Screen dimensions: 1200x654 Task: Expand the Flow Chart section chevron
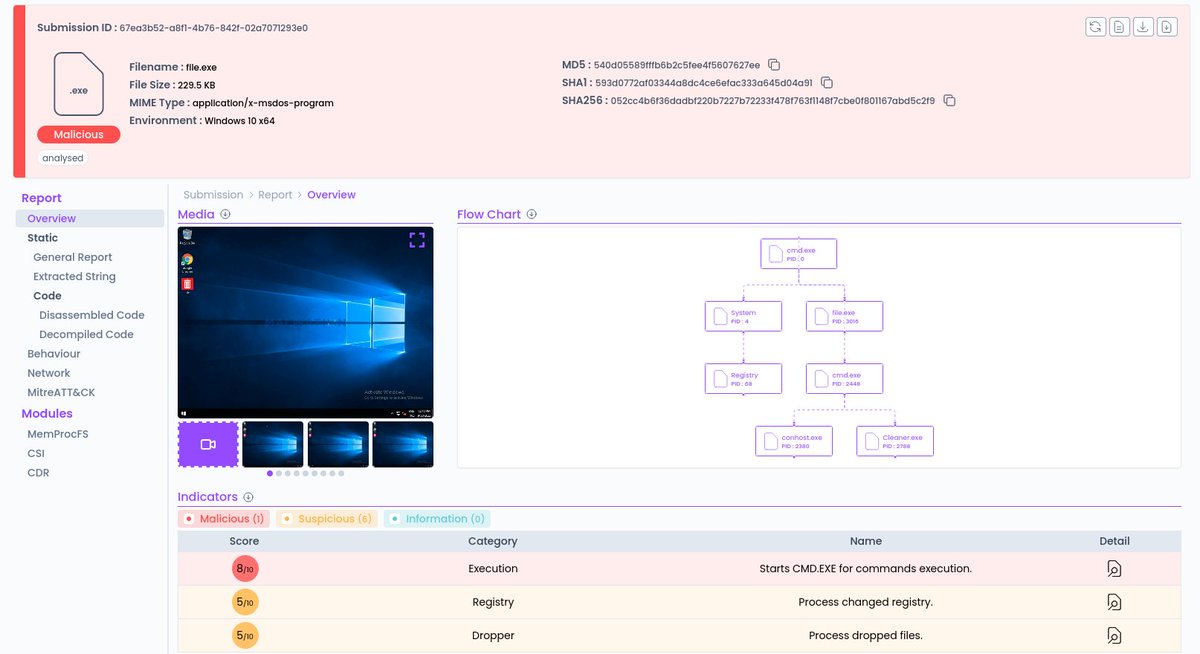click(x=531, y=214)
